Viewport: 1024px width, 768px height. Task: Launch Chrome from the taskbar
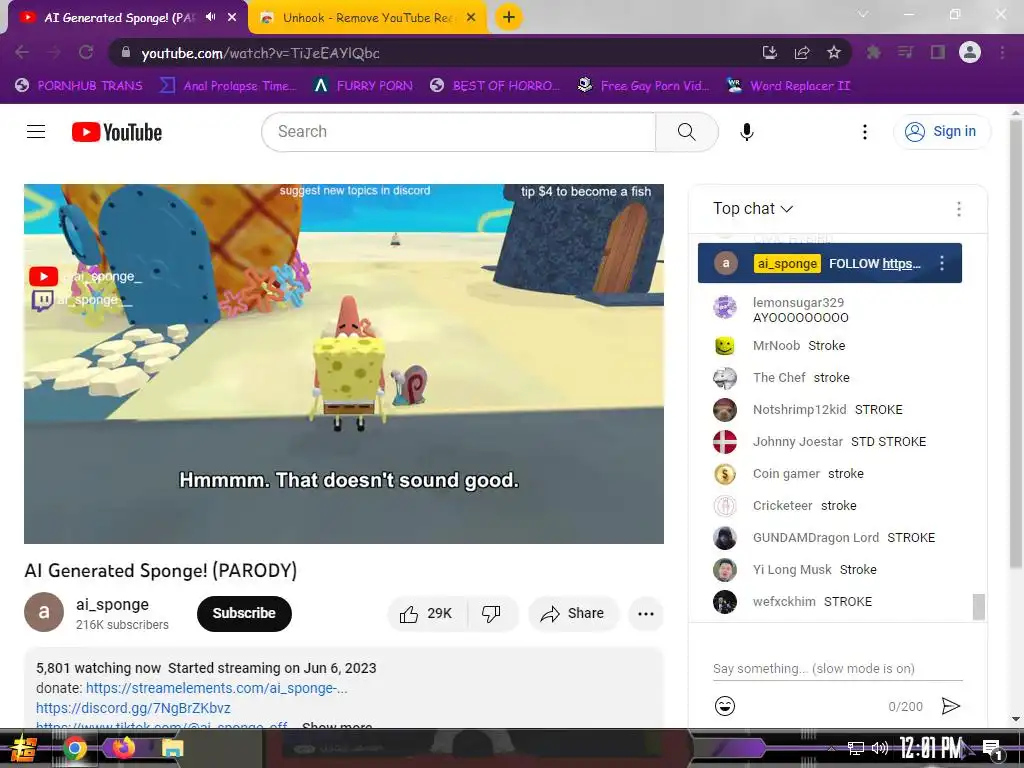[x=74, y=748]
